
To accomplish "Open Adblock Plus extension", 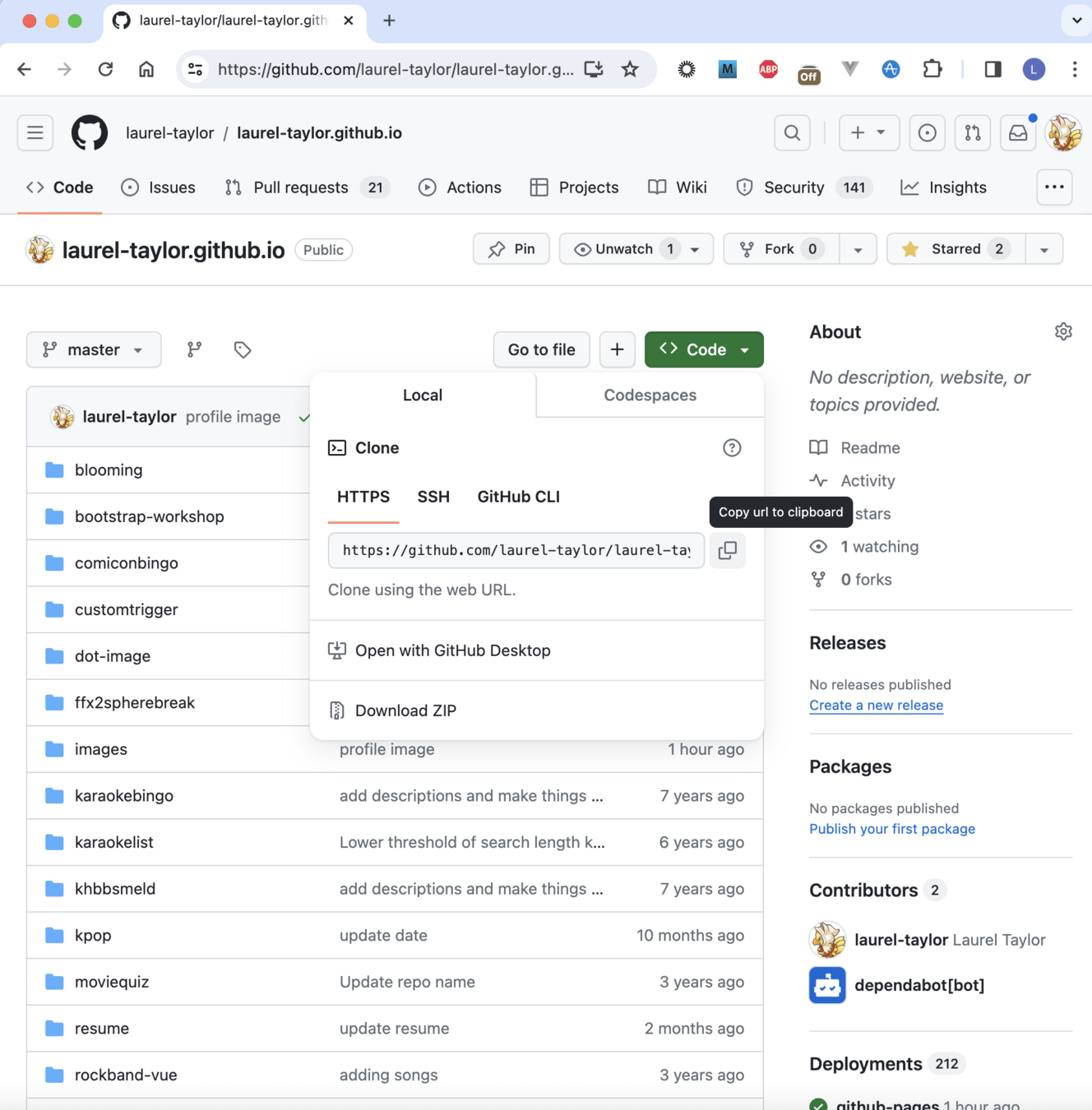I will point(768,69).
